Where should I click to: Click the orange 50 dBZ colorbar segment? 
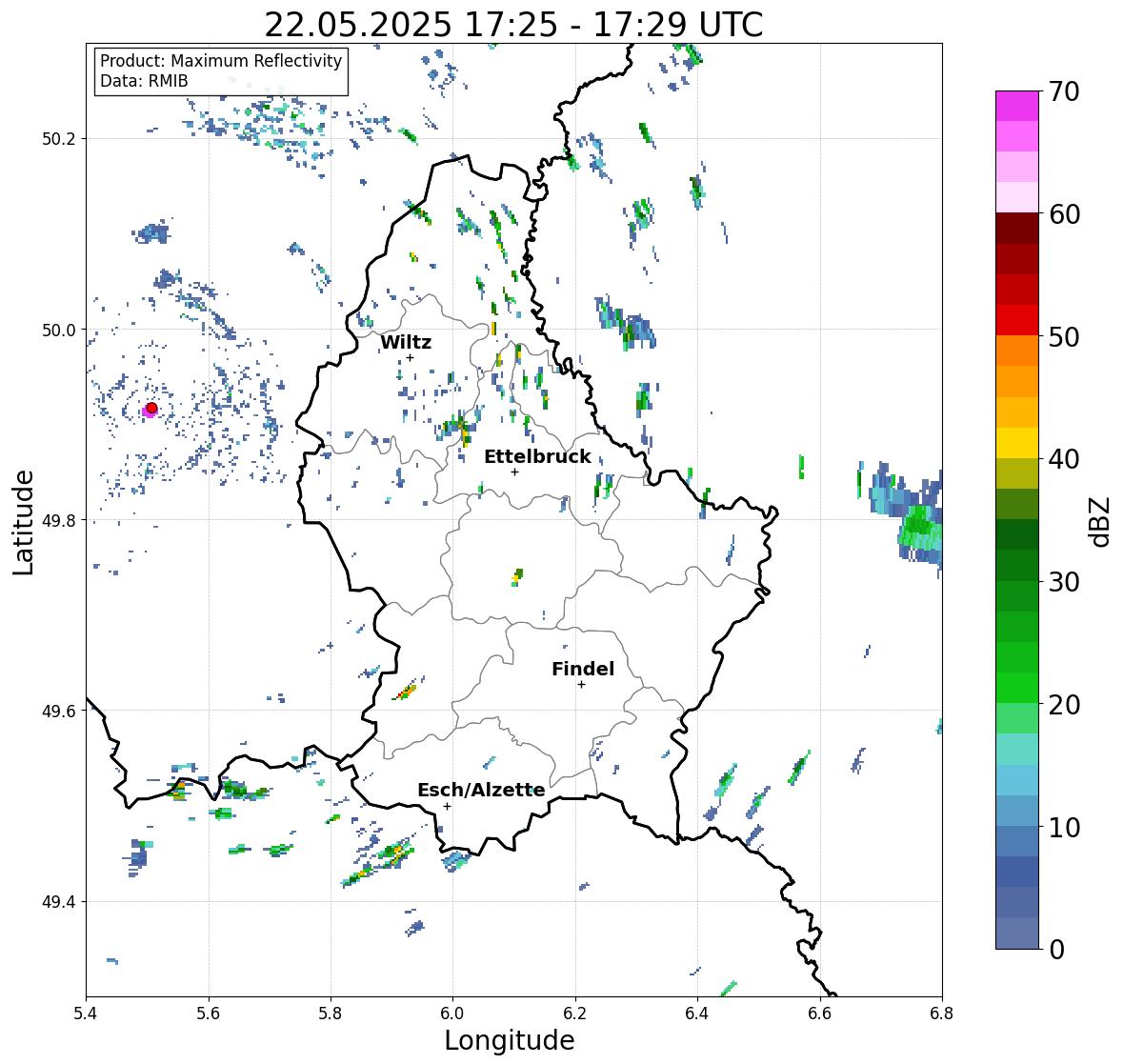click(x=1016, y=351)
